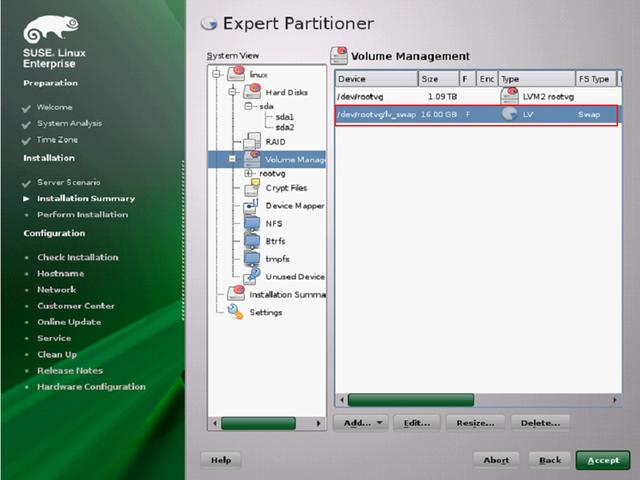
Task: Click the Hard Disks icon
Action: (252, 91)
